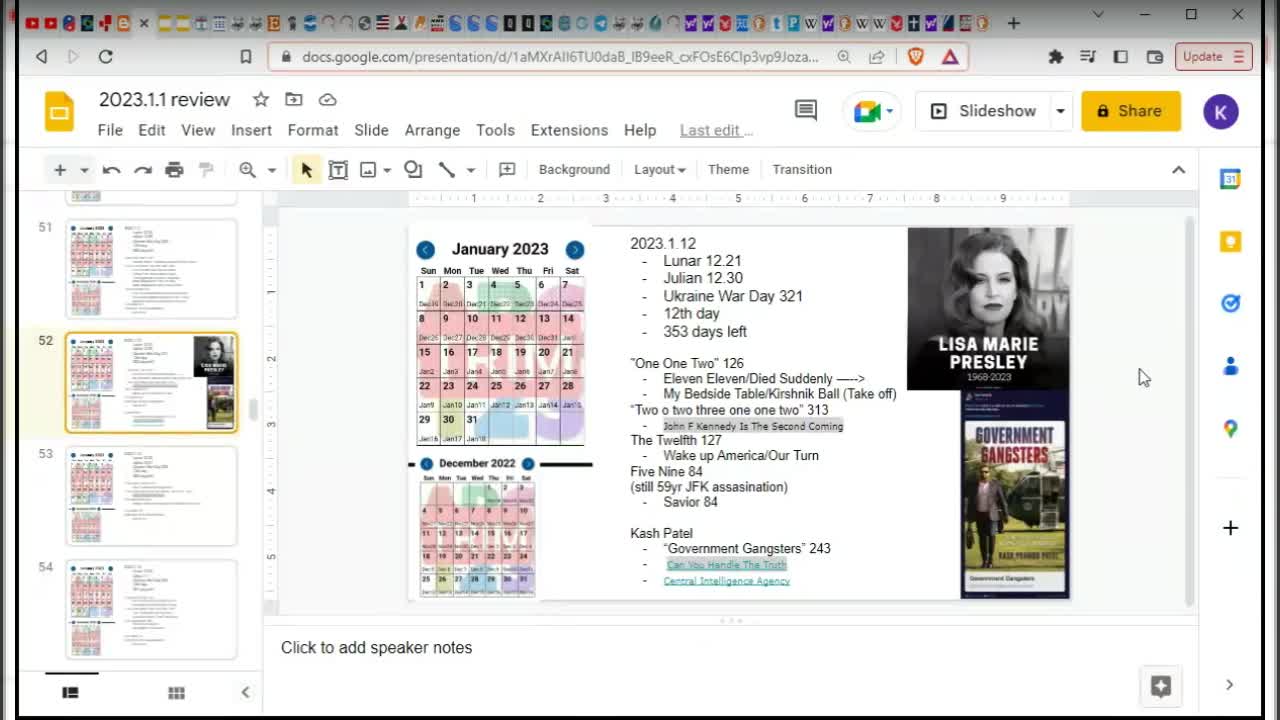Open the Central Intelligence Agency link

click(x=727, y=581)
